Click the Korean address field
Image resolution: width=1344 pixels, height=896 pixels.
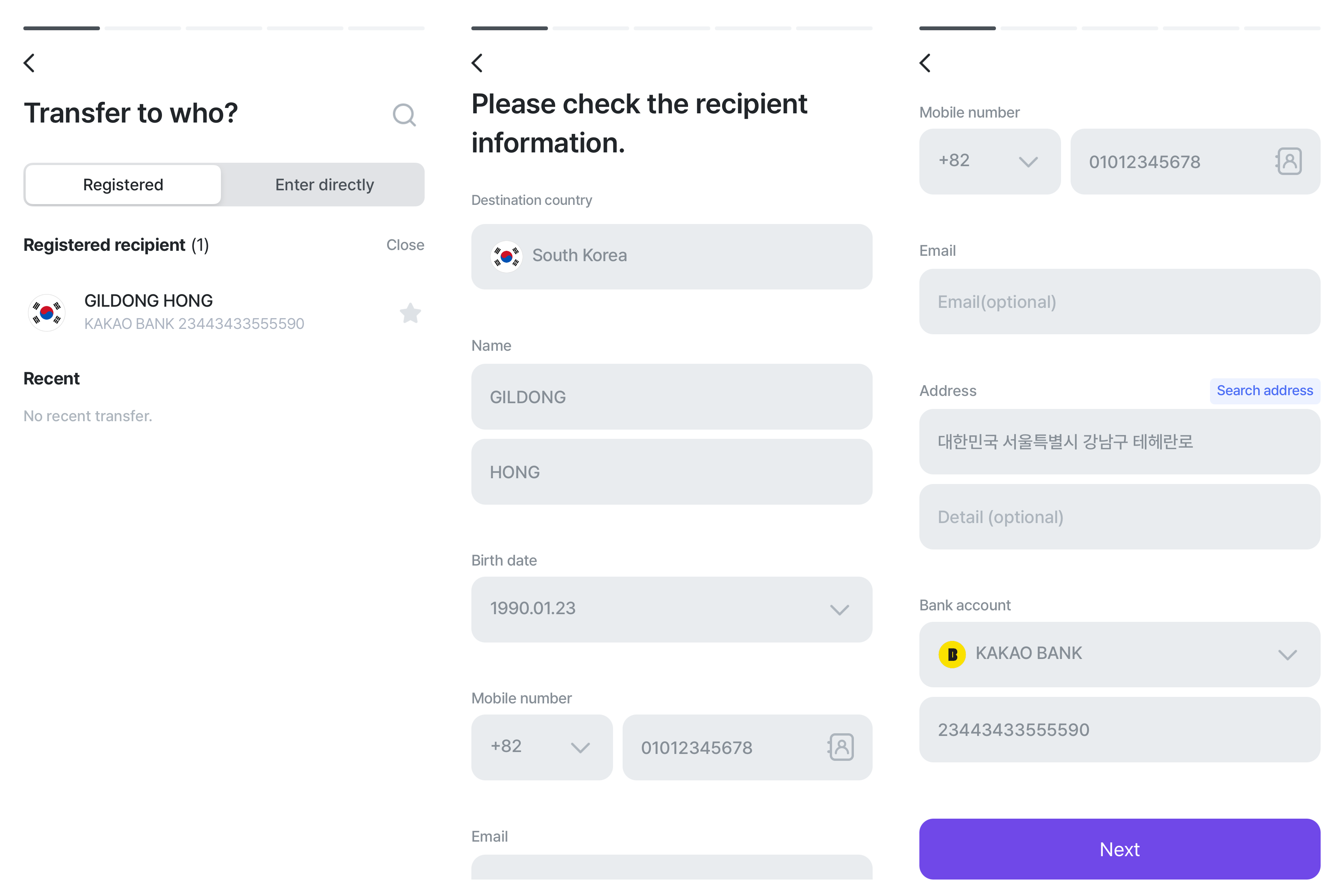tap(1120, 442)
